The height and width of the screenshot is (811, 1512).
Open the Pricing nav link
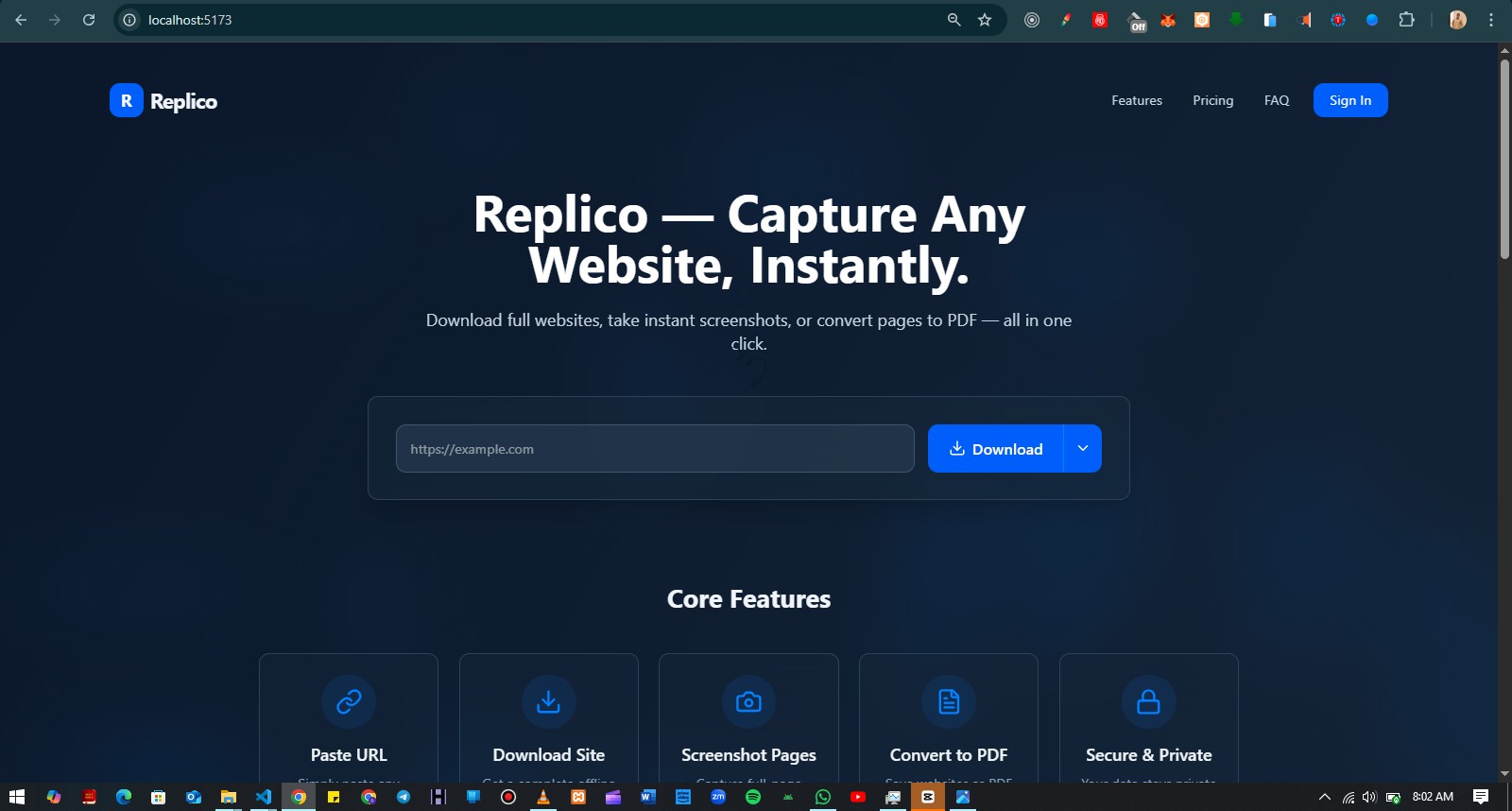click(1212, 100)
